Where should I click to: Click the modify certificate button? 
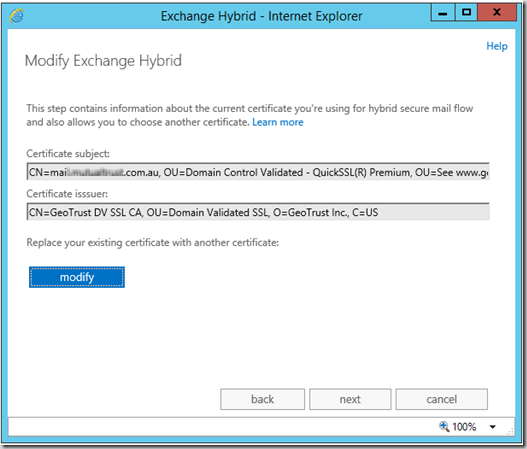[x=77, y=277]
